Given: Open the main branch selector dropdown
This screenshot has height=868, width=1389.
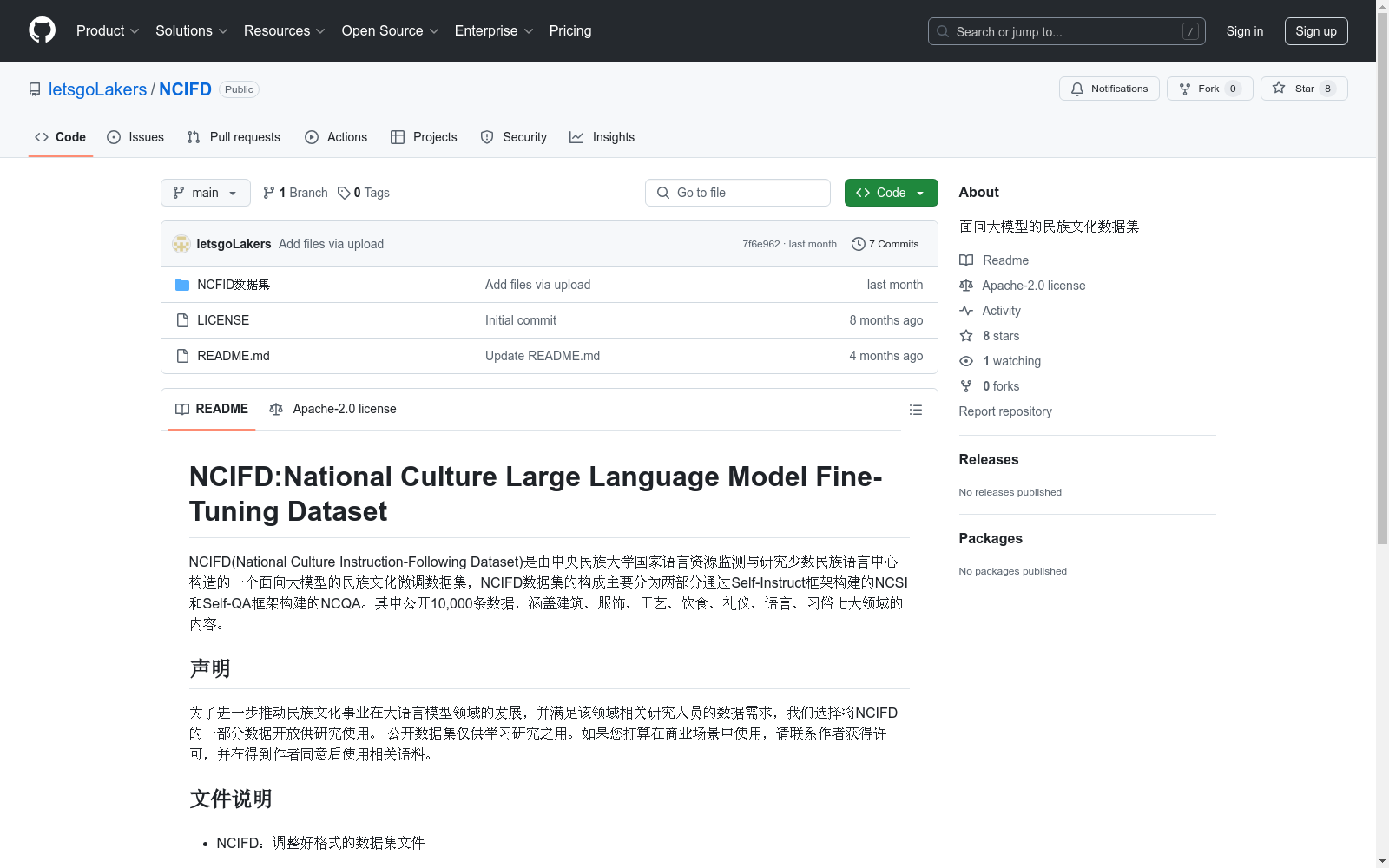Looking at the screenshot, I should pos(206,193).
